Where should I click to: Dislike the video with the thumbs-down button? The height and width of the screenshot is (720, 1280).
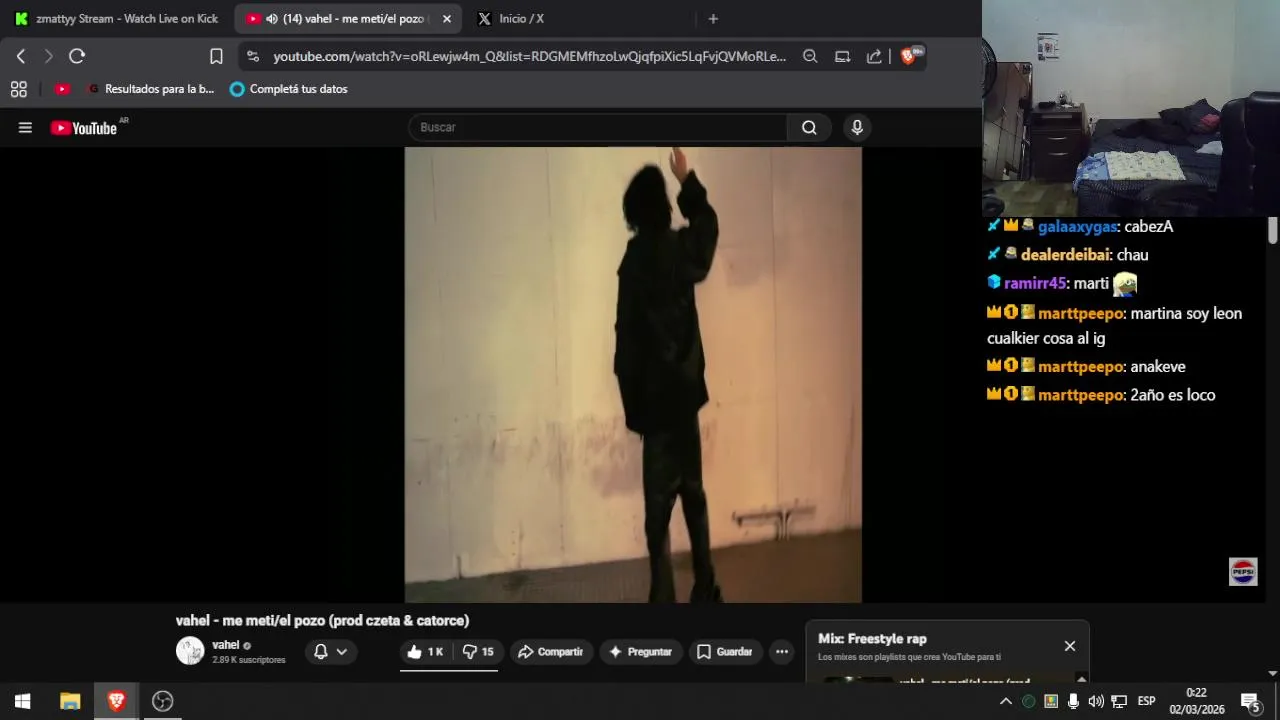click(x=478, y=652)
